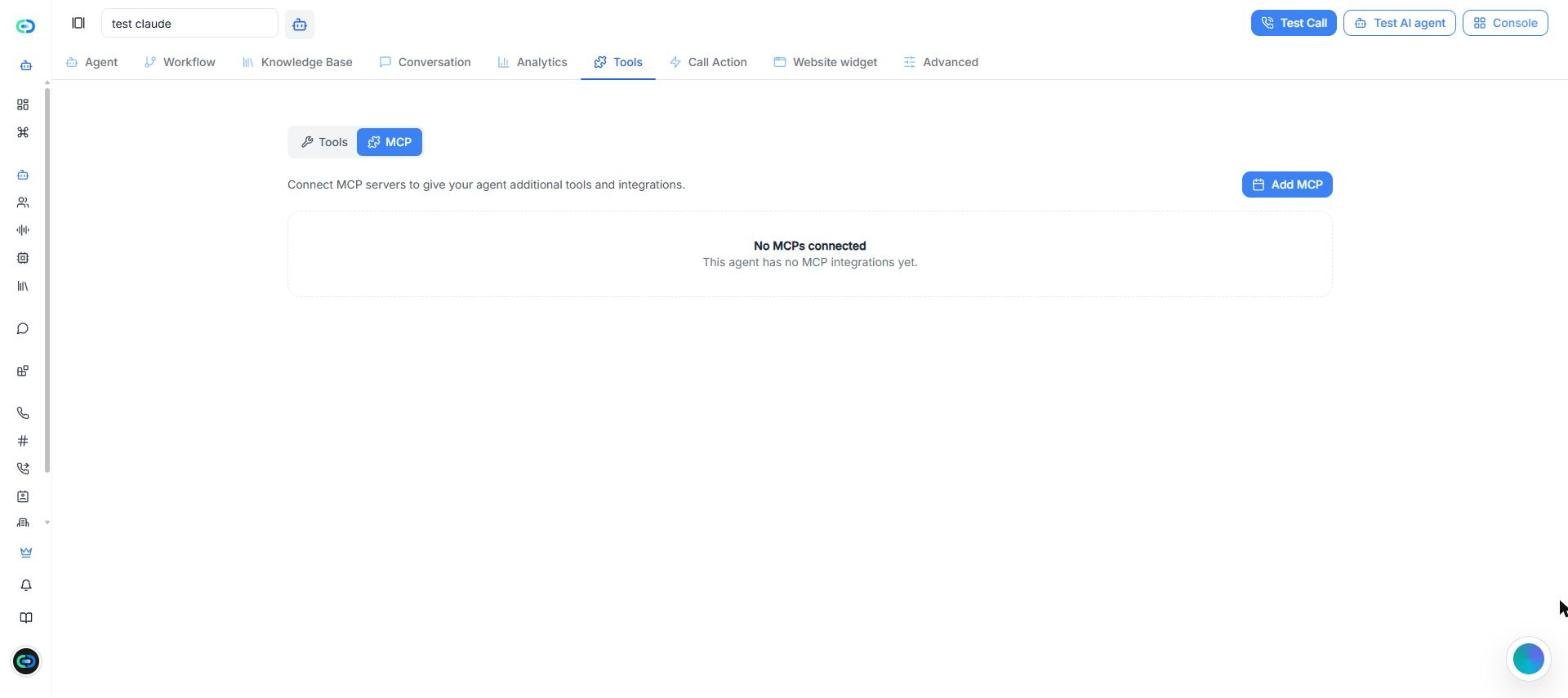1568x698 pixels.
Task: Click the app logo in the sidebar top
Action: click(26, 26)
